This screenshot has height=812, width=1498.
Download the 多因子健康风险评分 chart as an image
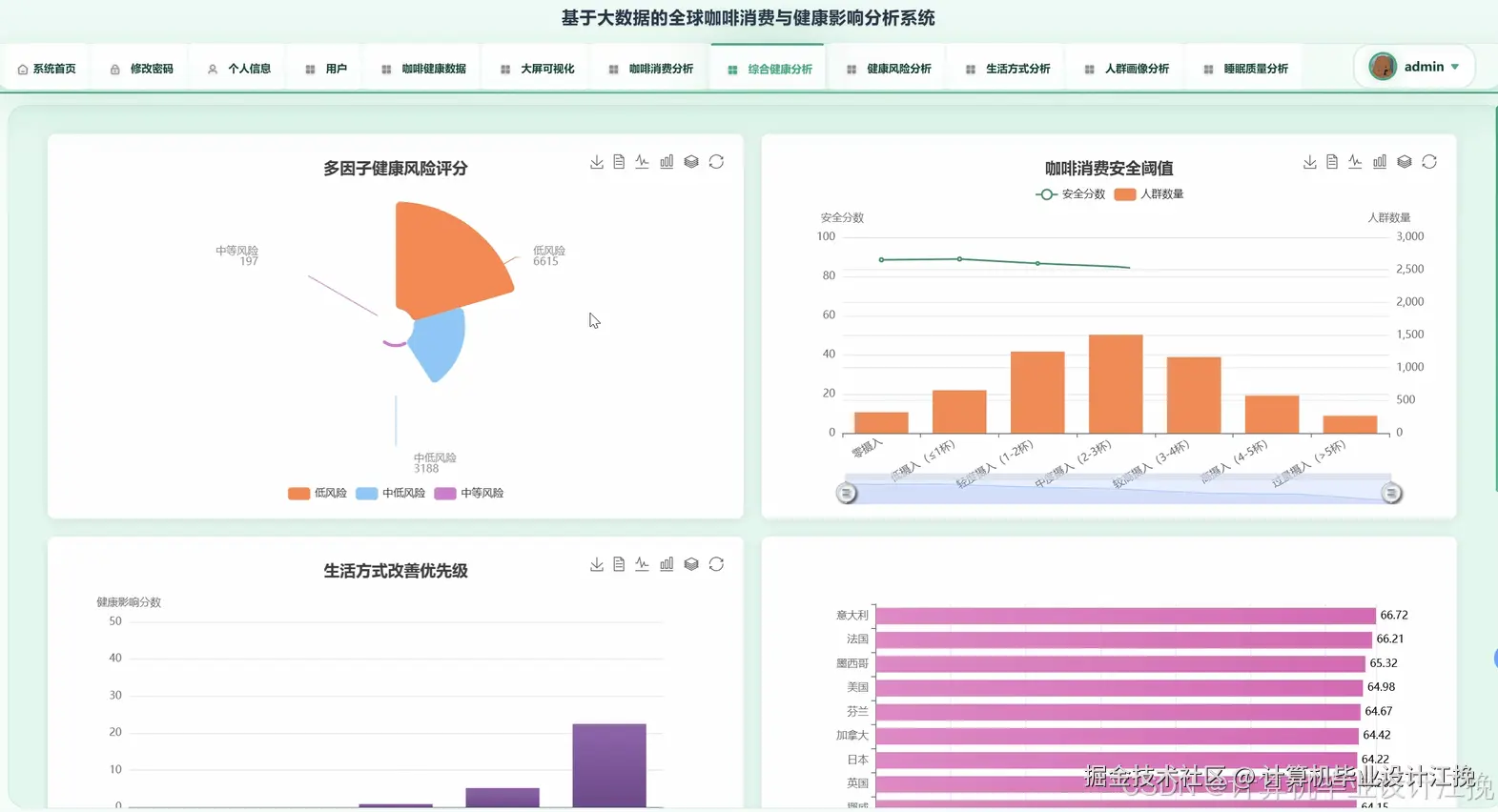coord(597,162)
